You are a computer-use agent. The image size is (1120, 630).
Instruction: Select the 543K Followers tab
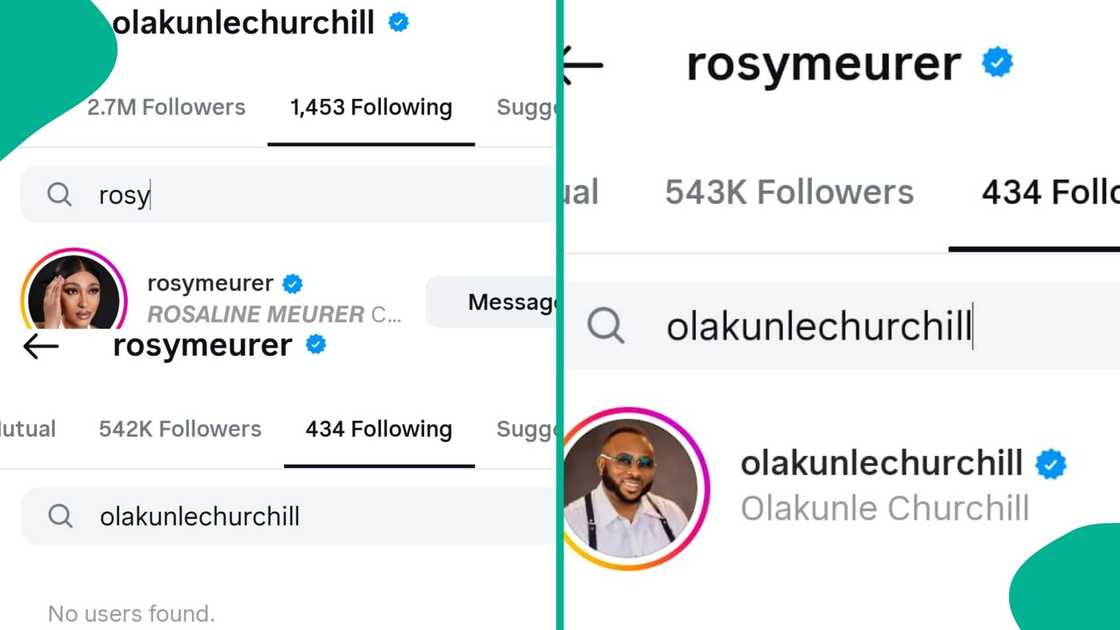(x=789, y=192)
